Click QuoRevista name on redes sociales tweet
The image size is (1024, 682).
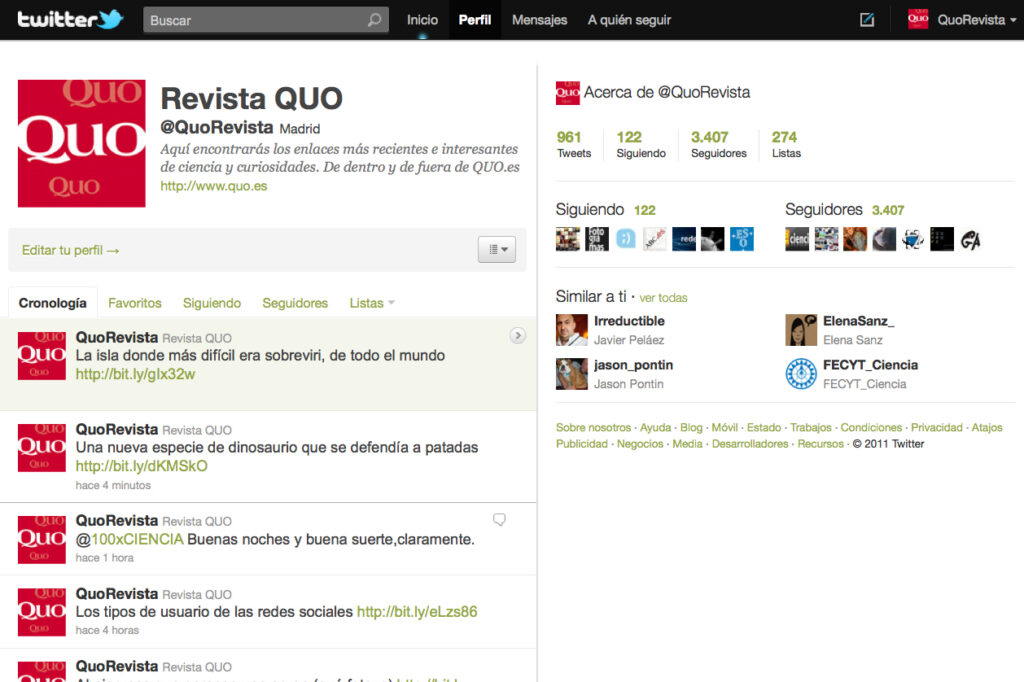[117, 594]
